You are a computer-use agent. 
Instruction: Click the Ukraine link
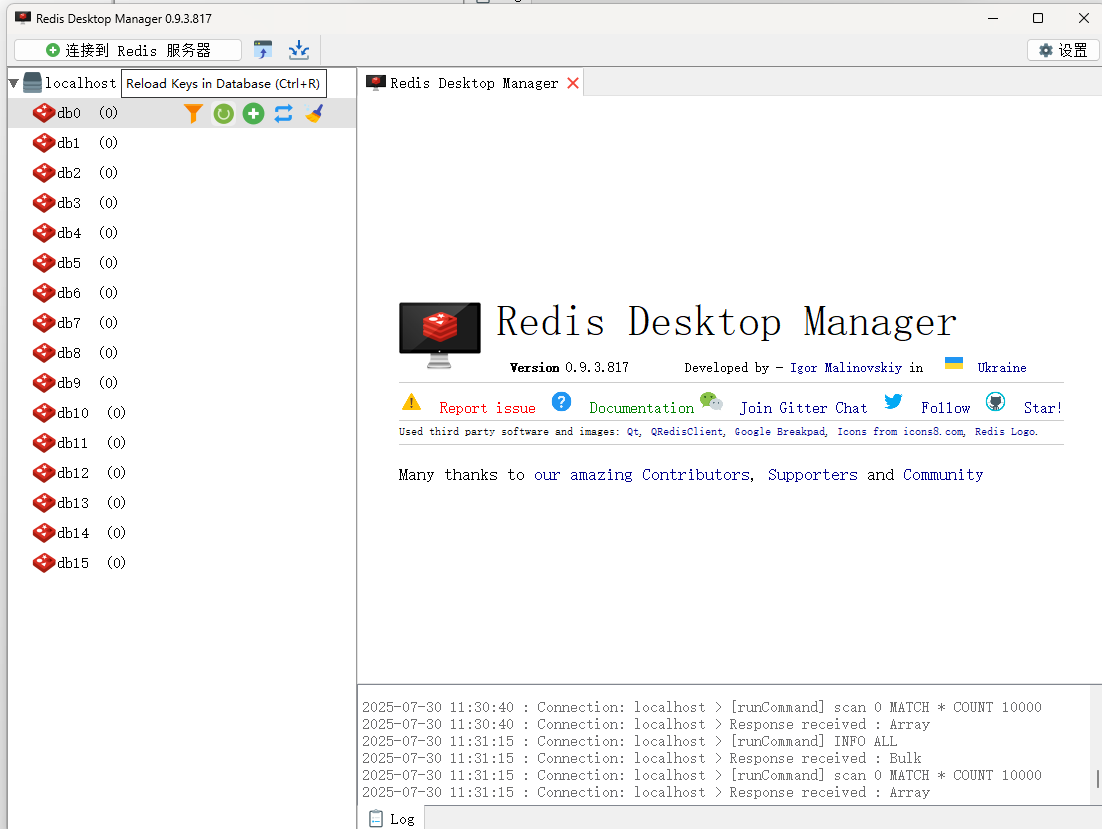1001,367
